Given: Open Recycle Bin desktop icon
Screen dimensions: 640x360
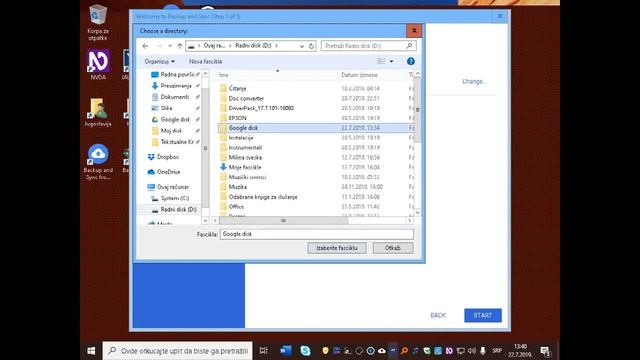Looking at the screenshot, I should click(98, 22).
